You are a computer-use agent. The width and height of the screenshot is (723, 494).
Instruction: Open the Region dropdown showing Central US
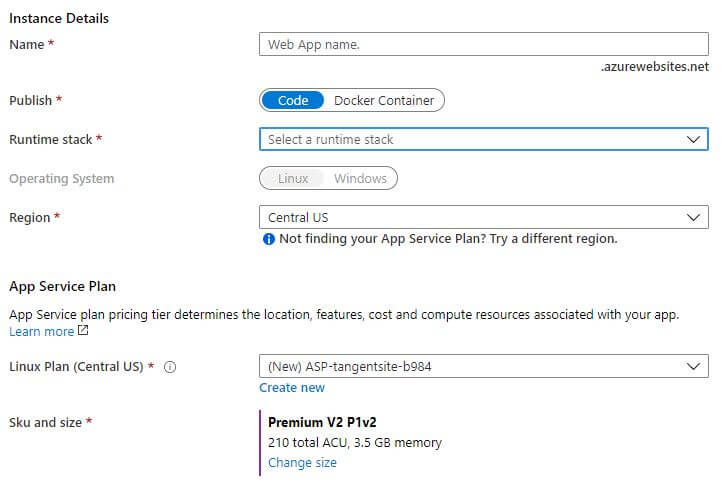[x=484, y=217]
